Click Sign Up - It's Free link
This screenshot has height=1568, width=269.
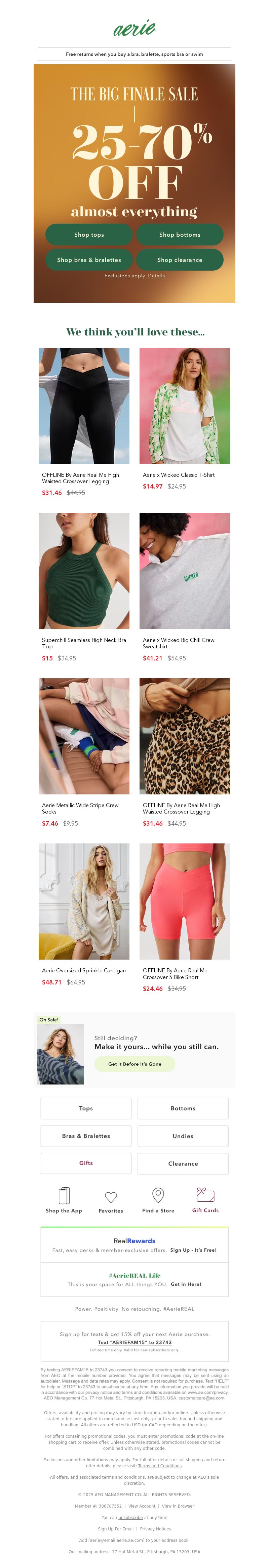coord(193,1250)
